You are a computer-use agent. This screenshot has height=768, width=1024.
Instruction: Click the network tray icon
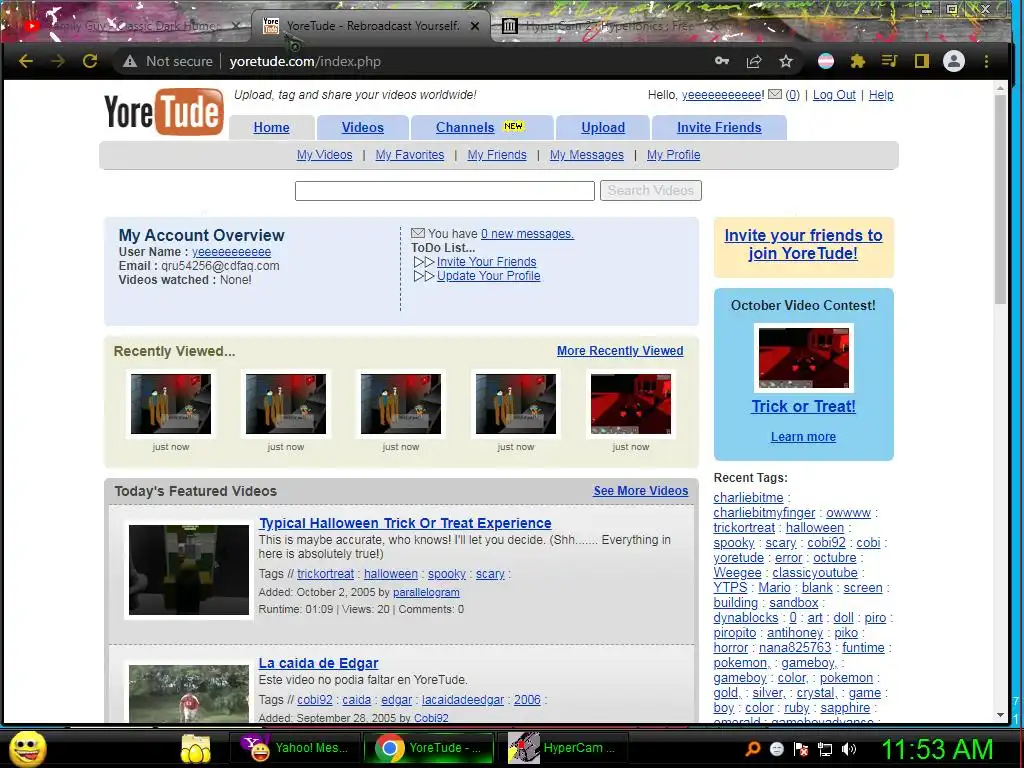tap(825, 749)
